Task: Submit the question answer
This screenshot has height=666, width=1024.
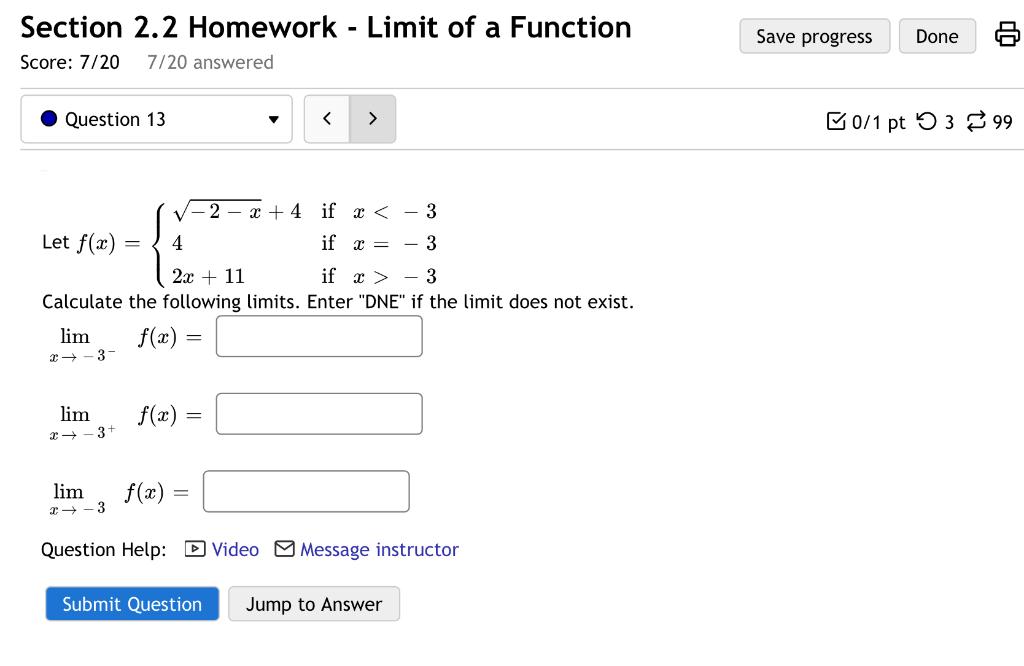Action: (x=131, y=603)
